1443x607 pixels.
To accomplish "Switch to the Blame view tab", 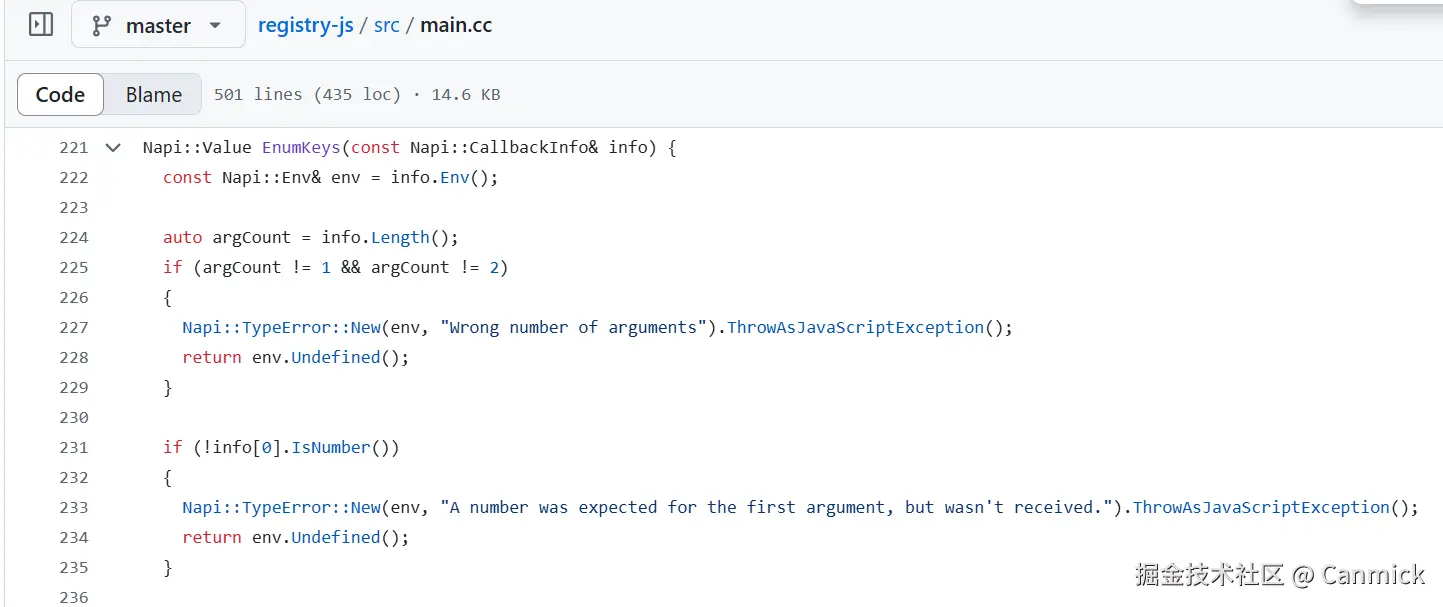I will click(153, 95).
